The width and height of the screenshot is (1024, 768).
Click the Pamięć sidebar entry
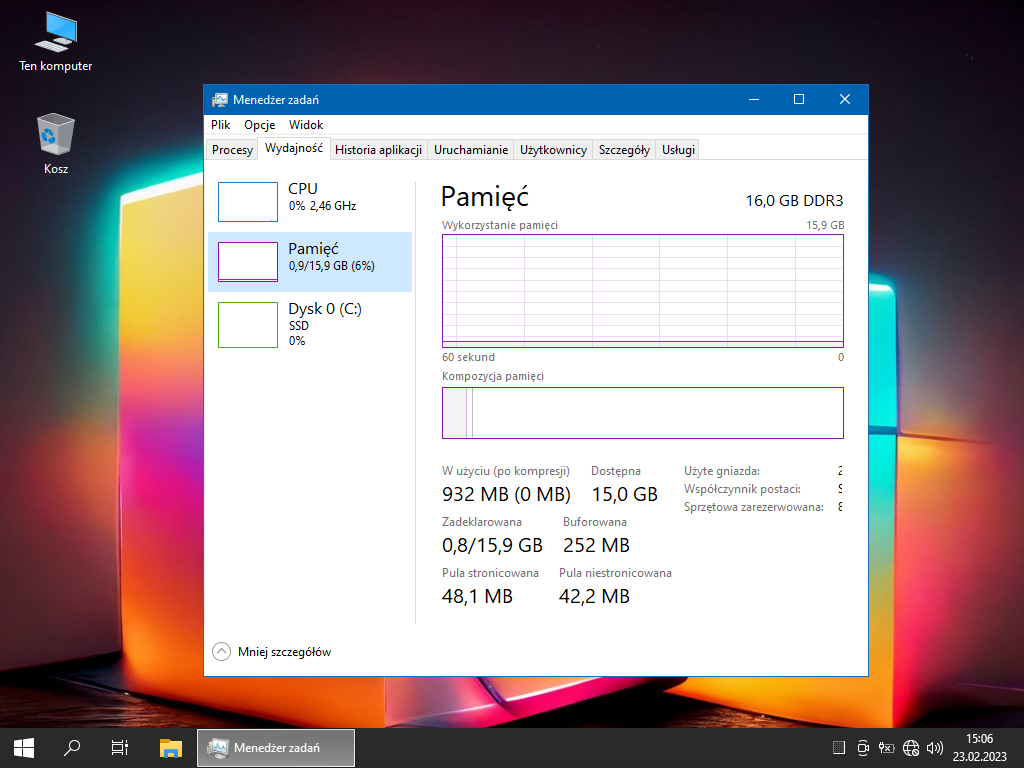tap(310, 262)
